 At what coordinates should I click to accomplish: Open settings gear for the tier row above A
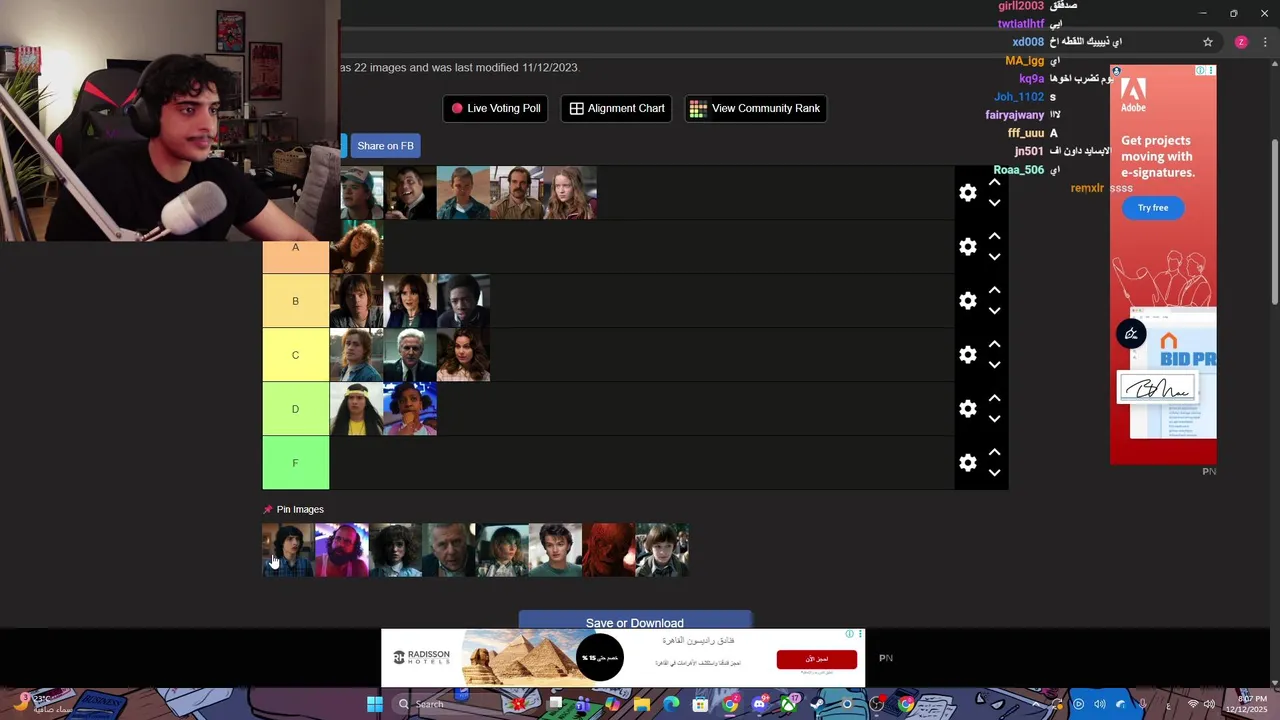click(x=967, y=193)
